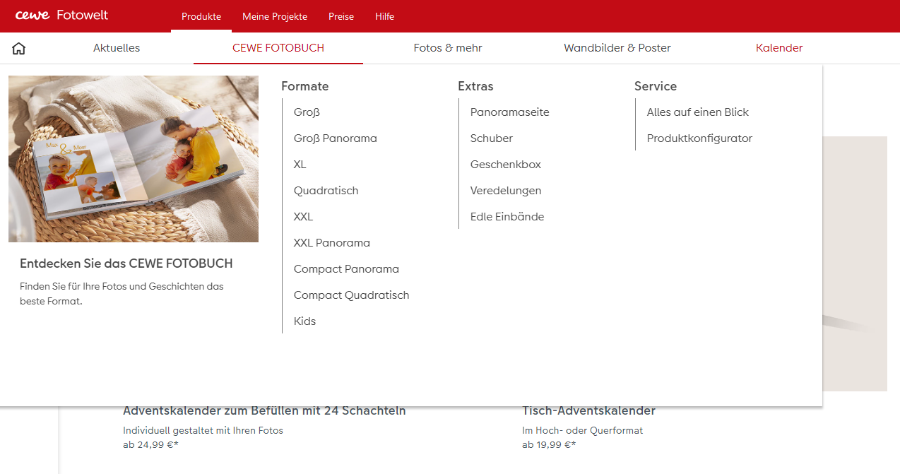
Task: Open the Compact Panorama format
Action: click(346, 269)
